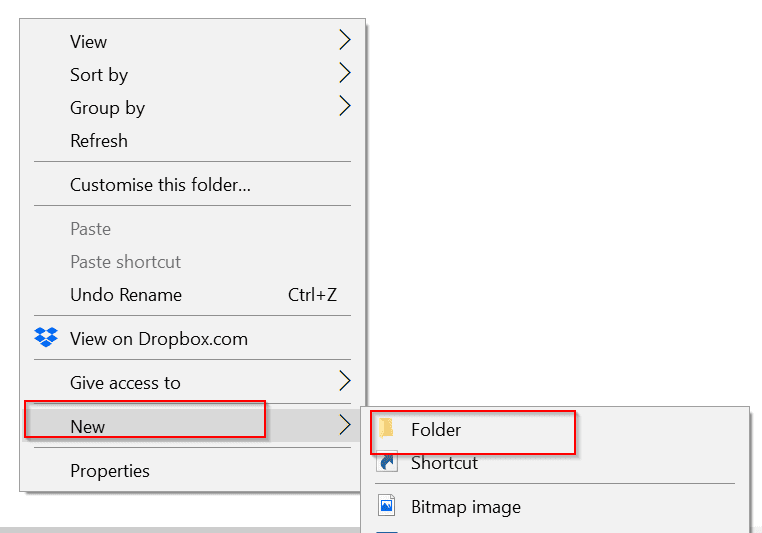Image resolution: width=762 pixels, height=533 pixels.
Task: Expand the Give access to chevron
Action: [344, 382]
